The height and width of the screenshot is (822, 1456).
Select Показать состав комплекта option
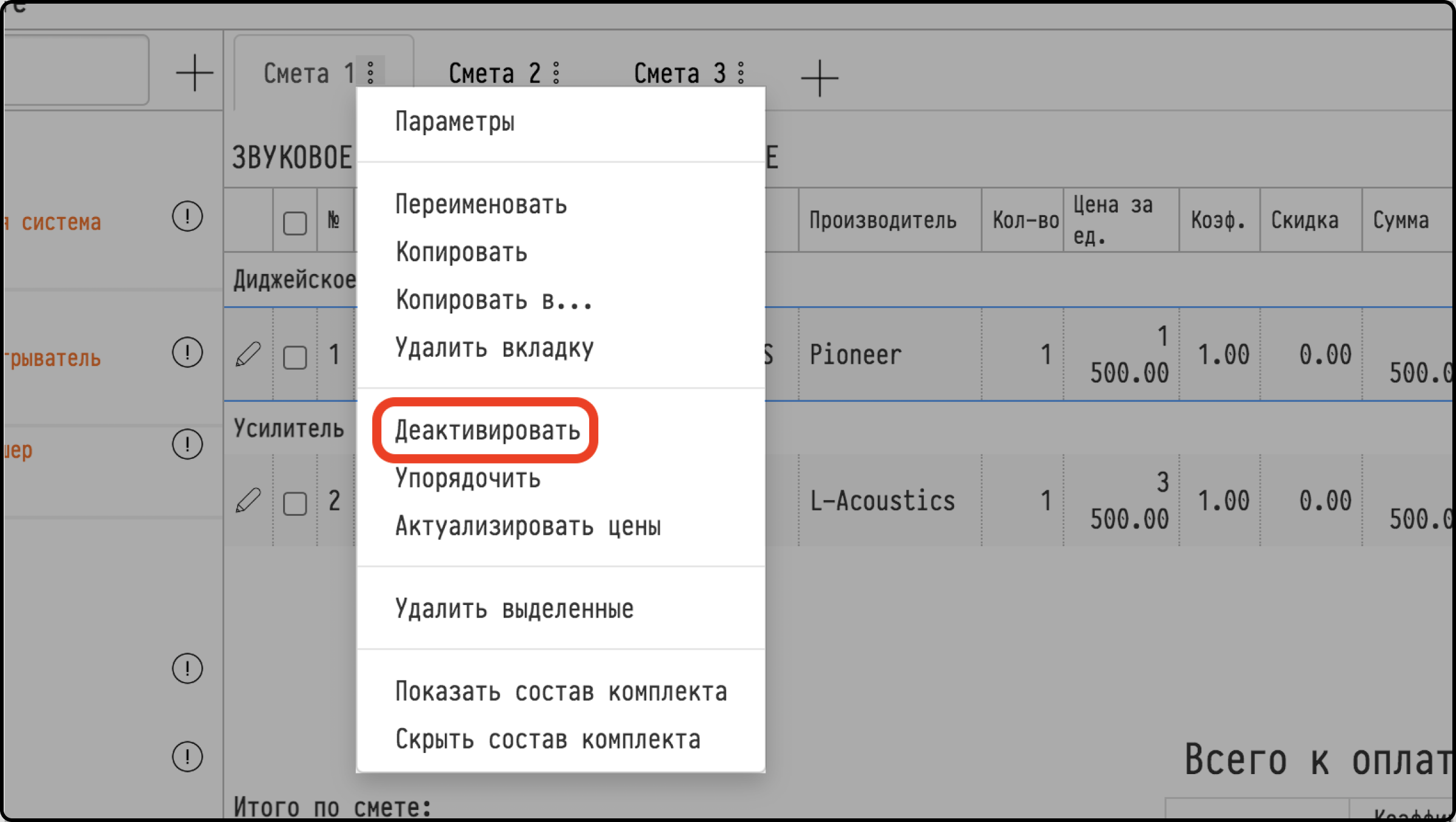tap(561, 692)
